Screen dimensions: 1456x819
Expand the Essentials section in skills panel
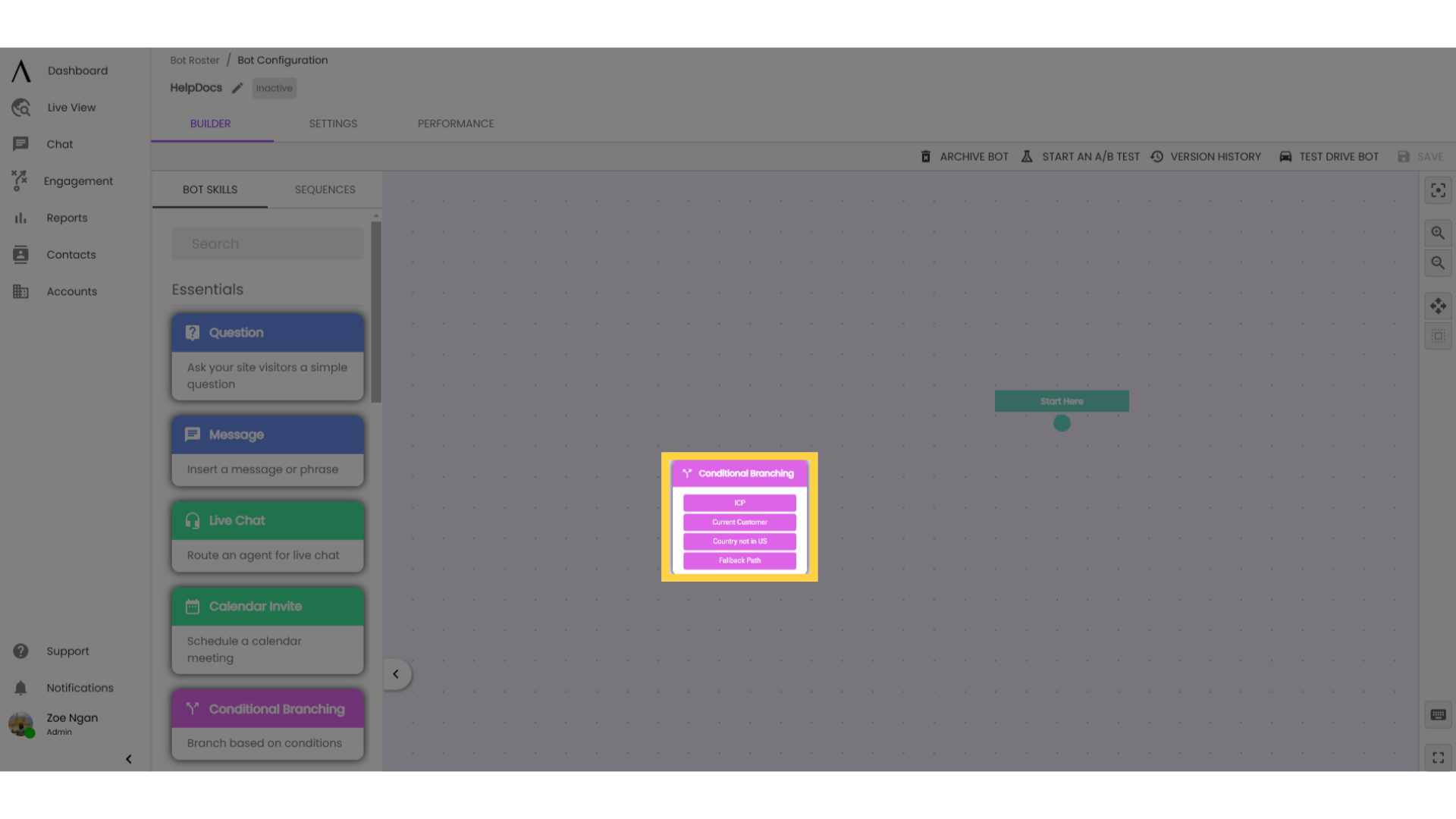pos(207,289)
